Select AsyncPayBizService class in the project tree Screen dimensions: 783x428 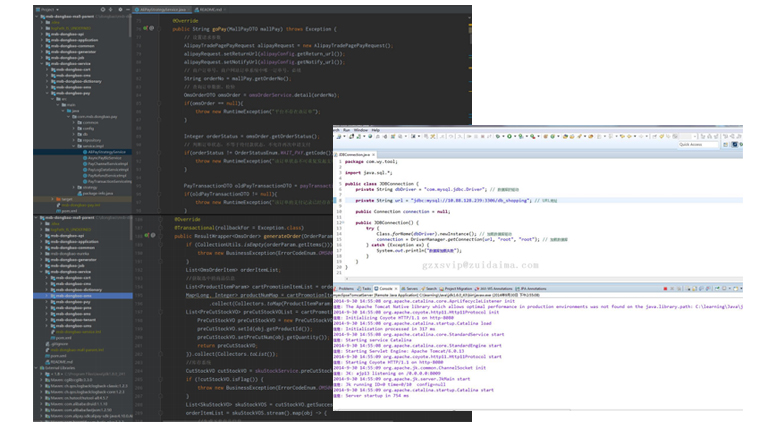point(104,158)
